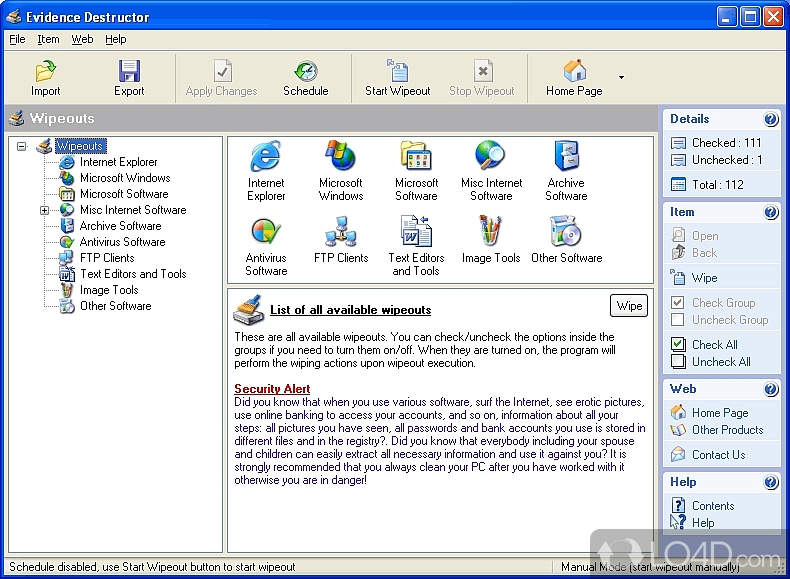Click Wipe in the Item sidebar panel
This screenshot has width=790, height=579.
tap(704, 278)
